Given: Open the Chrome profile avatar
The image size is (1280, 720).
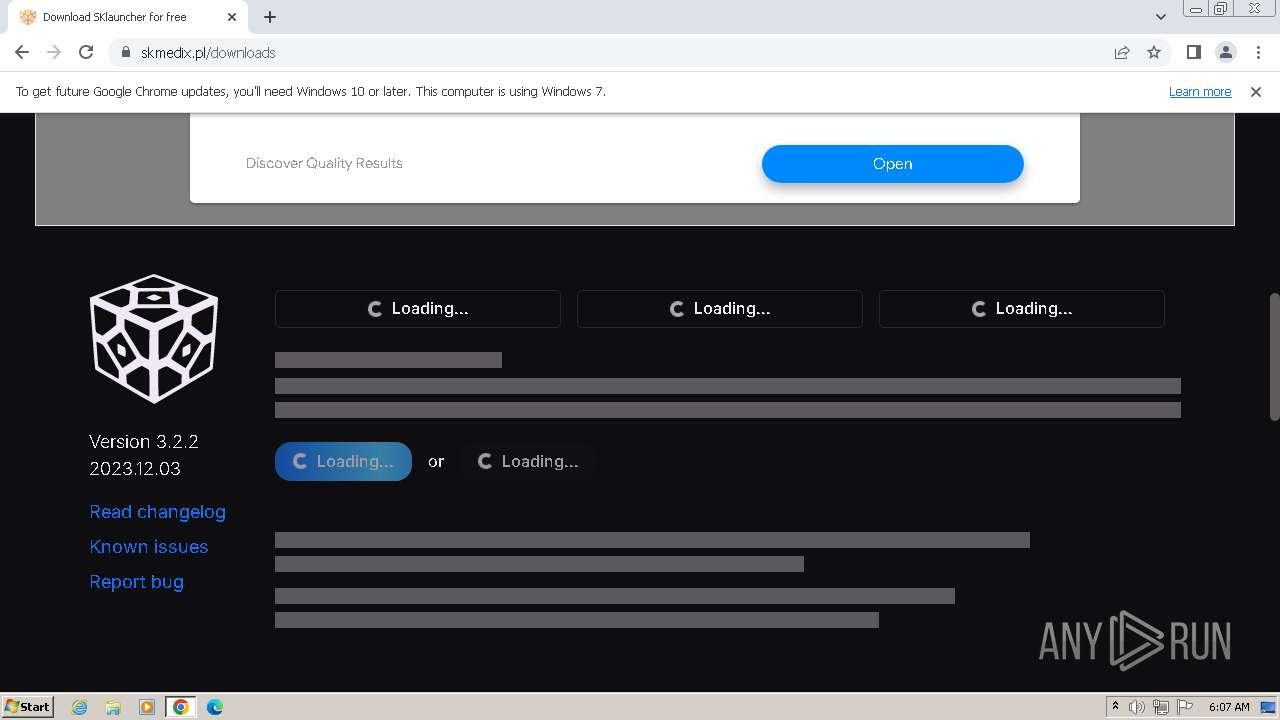Looking at the screenshot, I should (1225, 52).
